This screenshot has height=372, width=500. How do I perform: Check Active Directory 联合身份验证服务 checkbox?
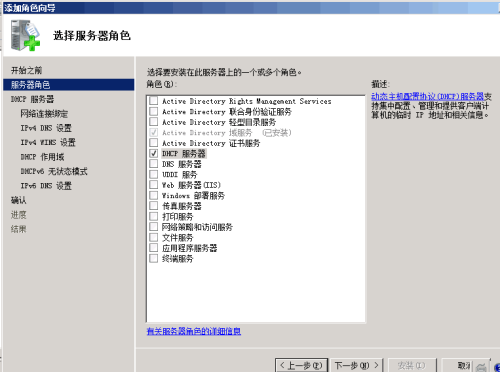point(153,111)
